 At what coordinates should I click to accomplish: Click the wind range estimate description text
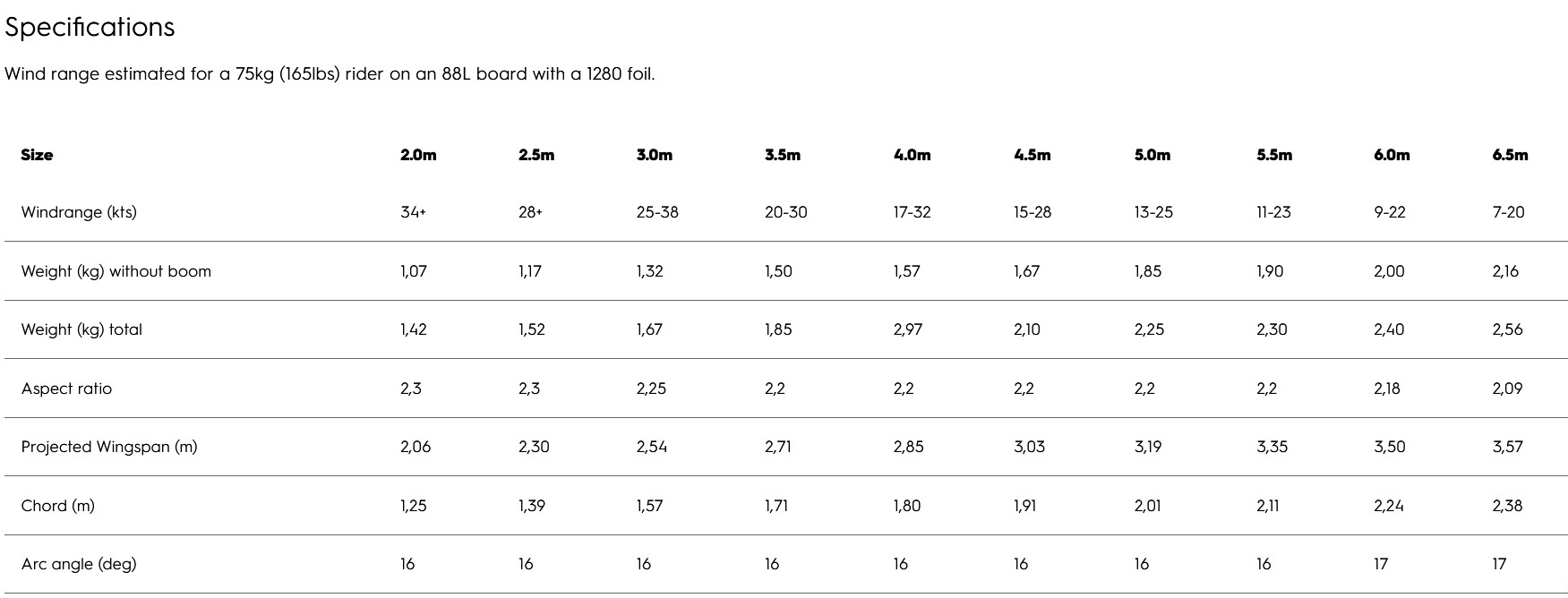[330, 74]
